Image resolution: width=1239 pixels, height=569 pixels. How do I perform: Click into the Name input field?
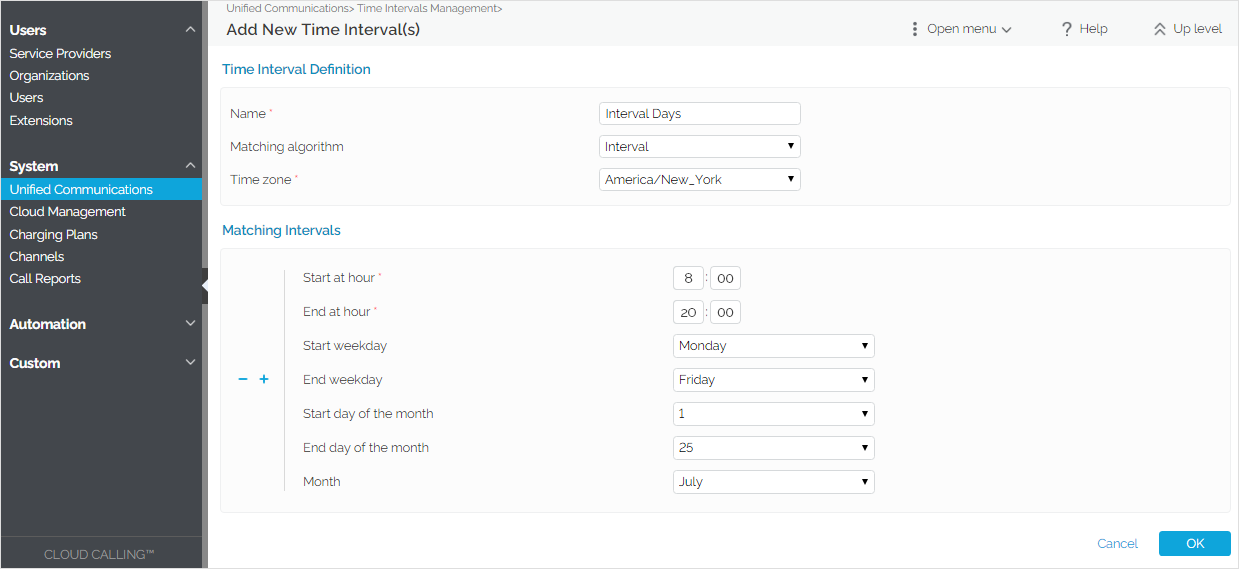[x=700, y=114]
